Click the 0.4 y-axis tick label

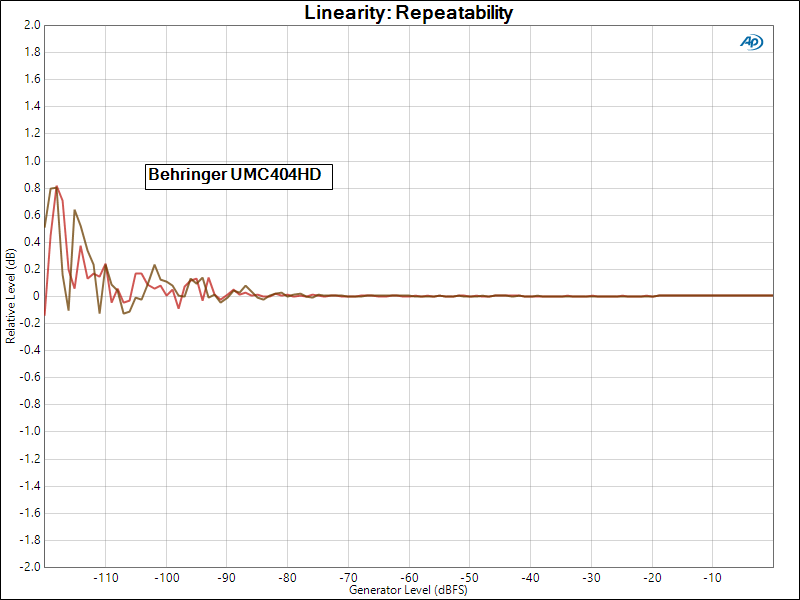[x=32, y=242]
